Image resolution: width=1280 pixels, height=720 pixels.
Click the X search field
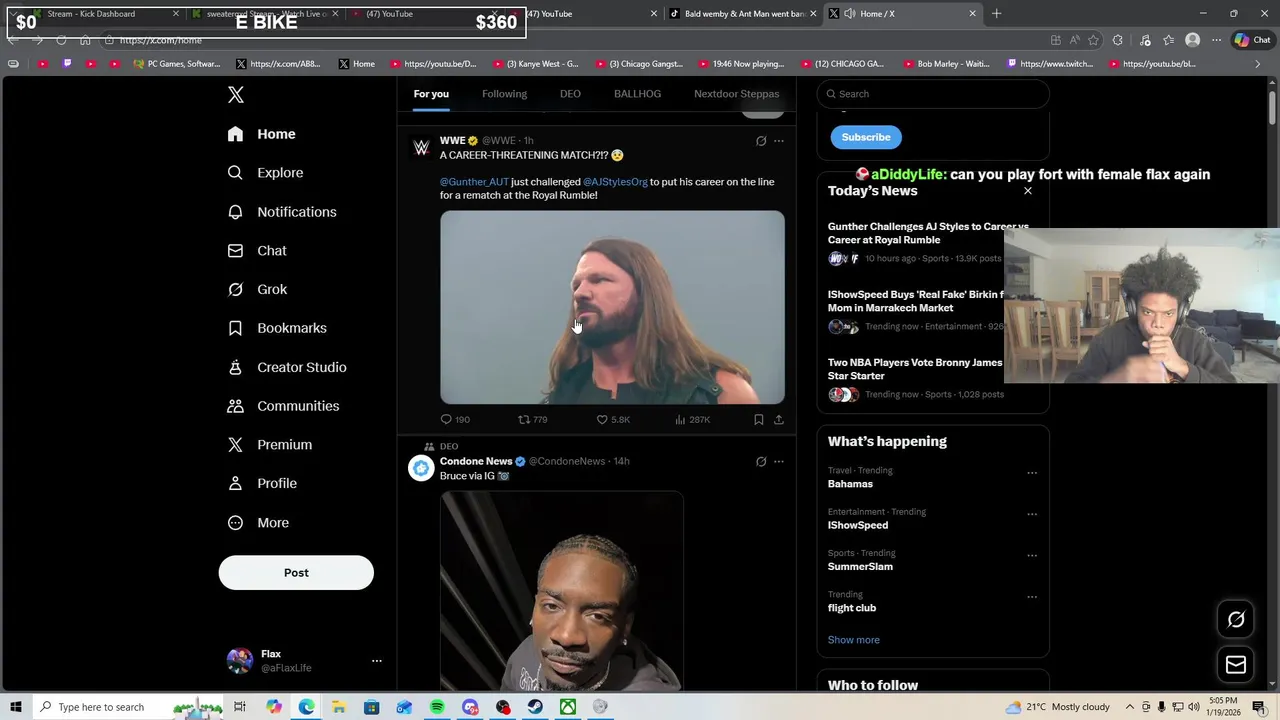[x=933, y=94]
